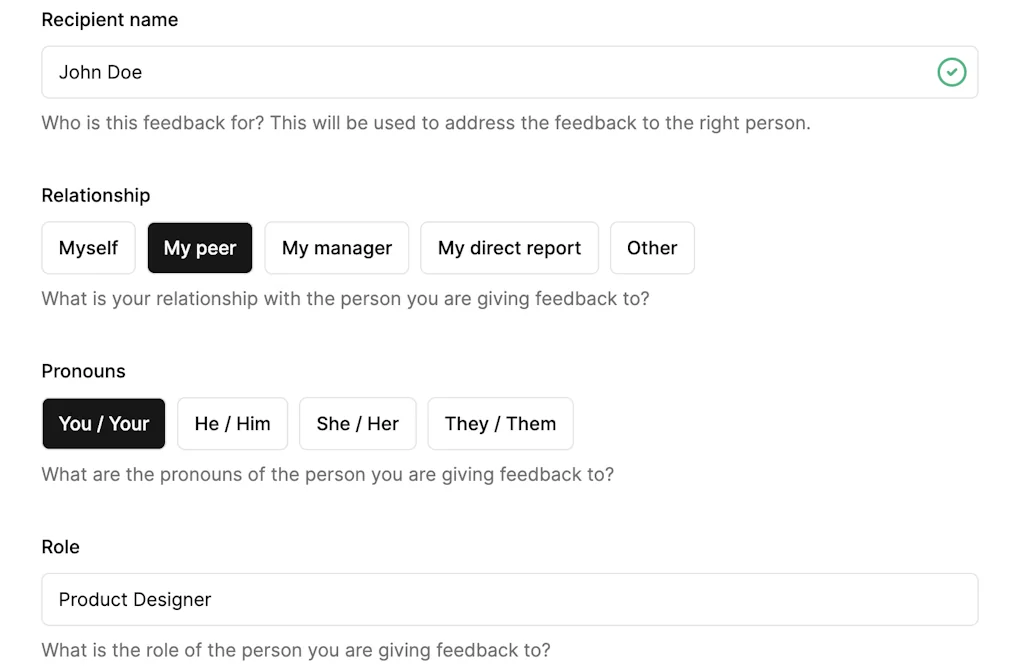Click the helper text under Recipient name

tap(424, 122)
